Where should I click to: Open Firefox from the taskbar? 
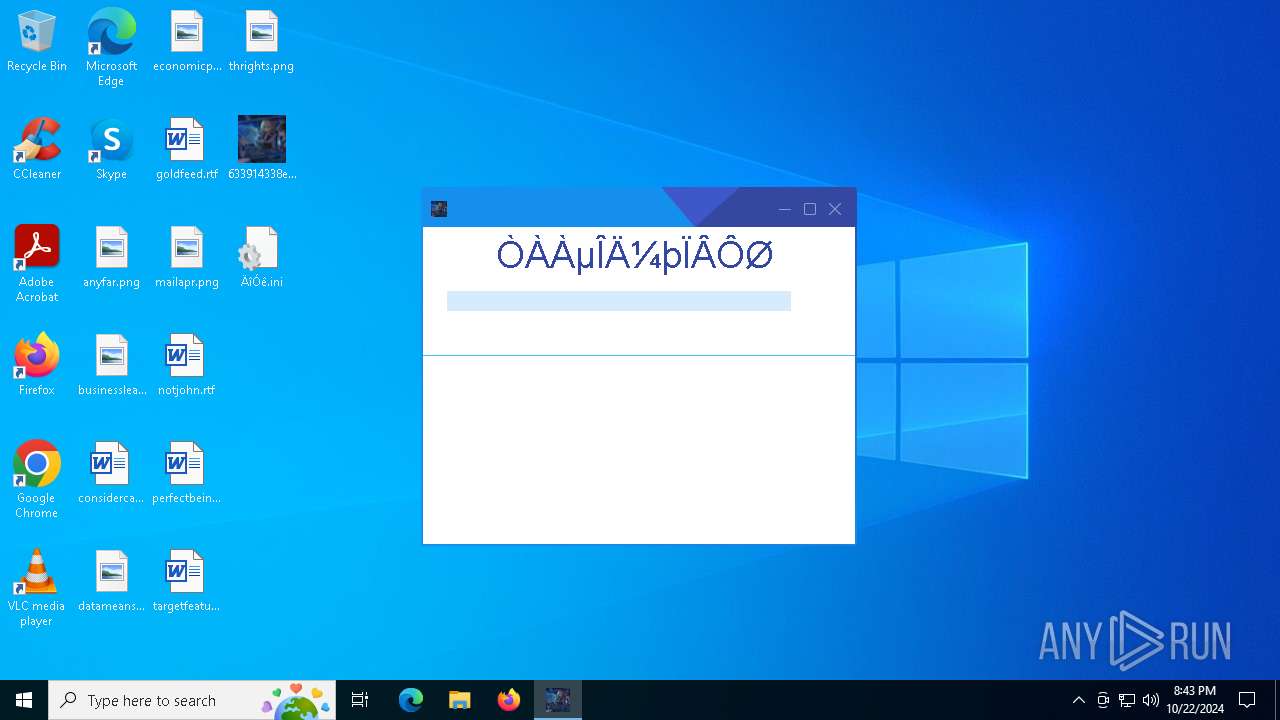[509, 700]
